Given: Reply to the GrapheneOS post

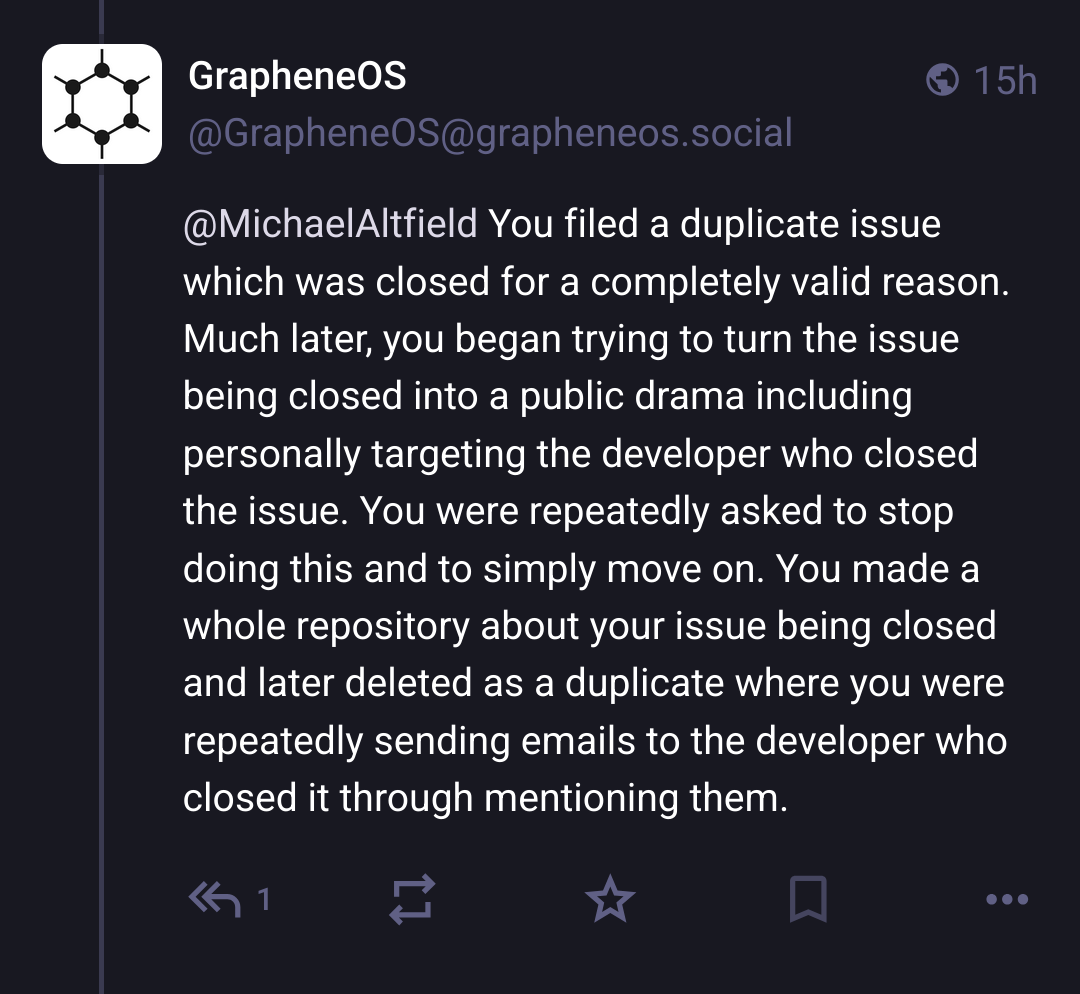Looking at the screenshot, I should click(215, 900).
